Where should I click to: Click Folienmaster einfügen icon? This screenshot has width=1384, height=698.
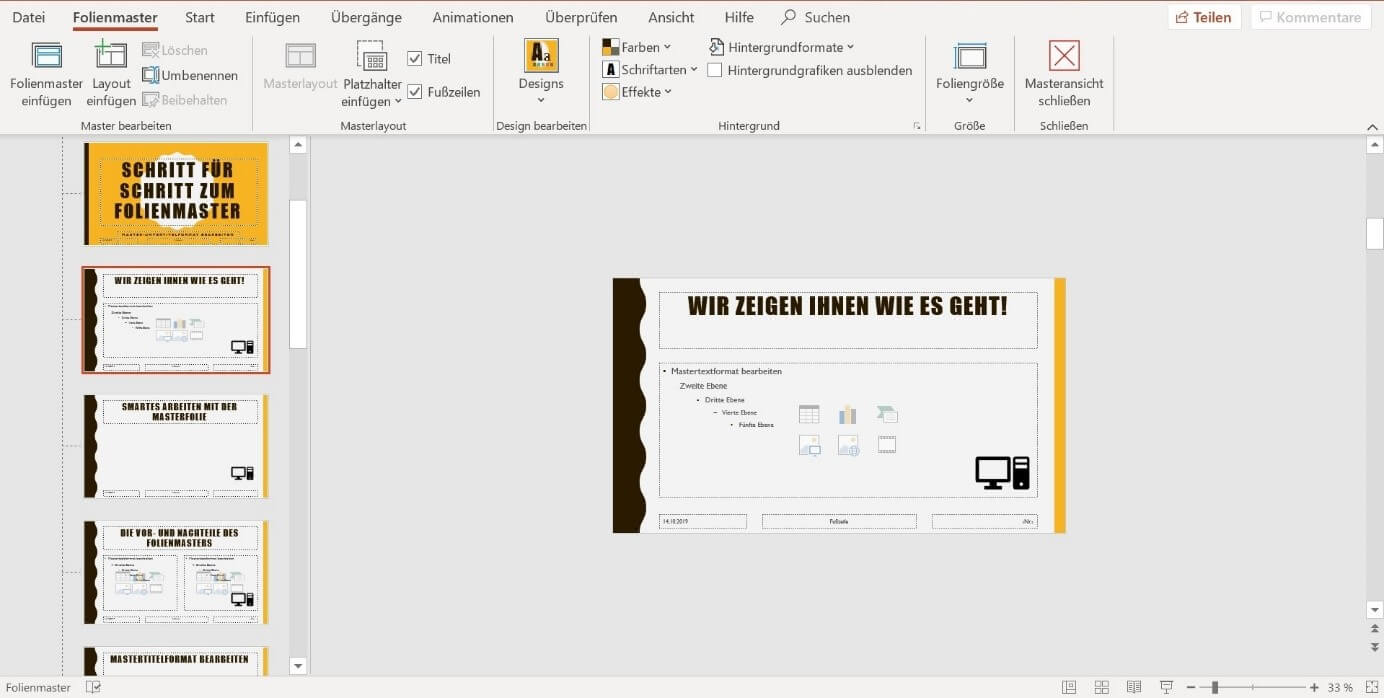[46, 57]
